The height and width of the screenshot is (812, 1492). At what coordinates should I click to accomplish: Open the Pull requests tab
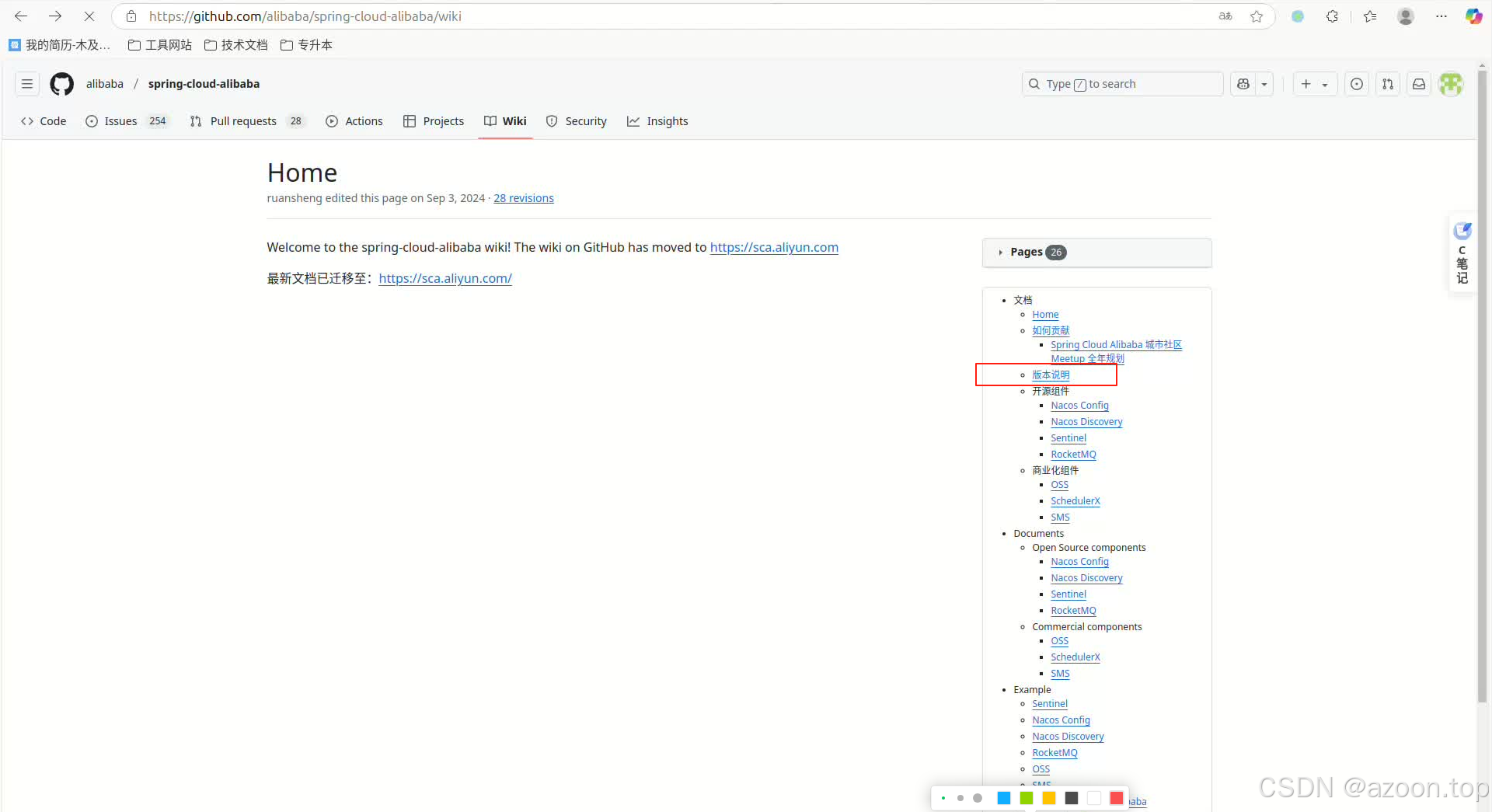point(248,121)
